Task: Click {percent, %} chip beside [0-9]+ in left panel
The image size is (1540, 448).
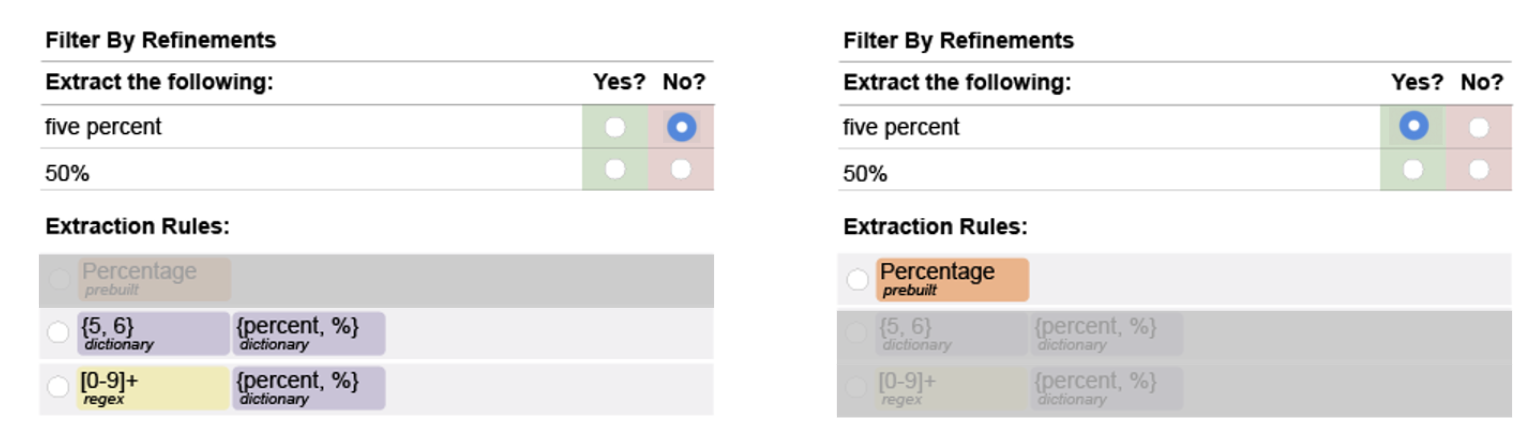Action: 308,387
